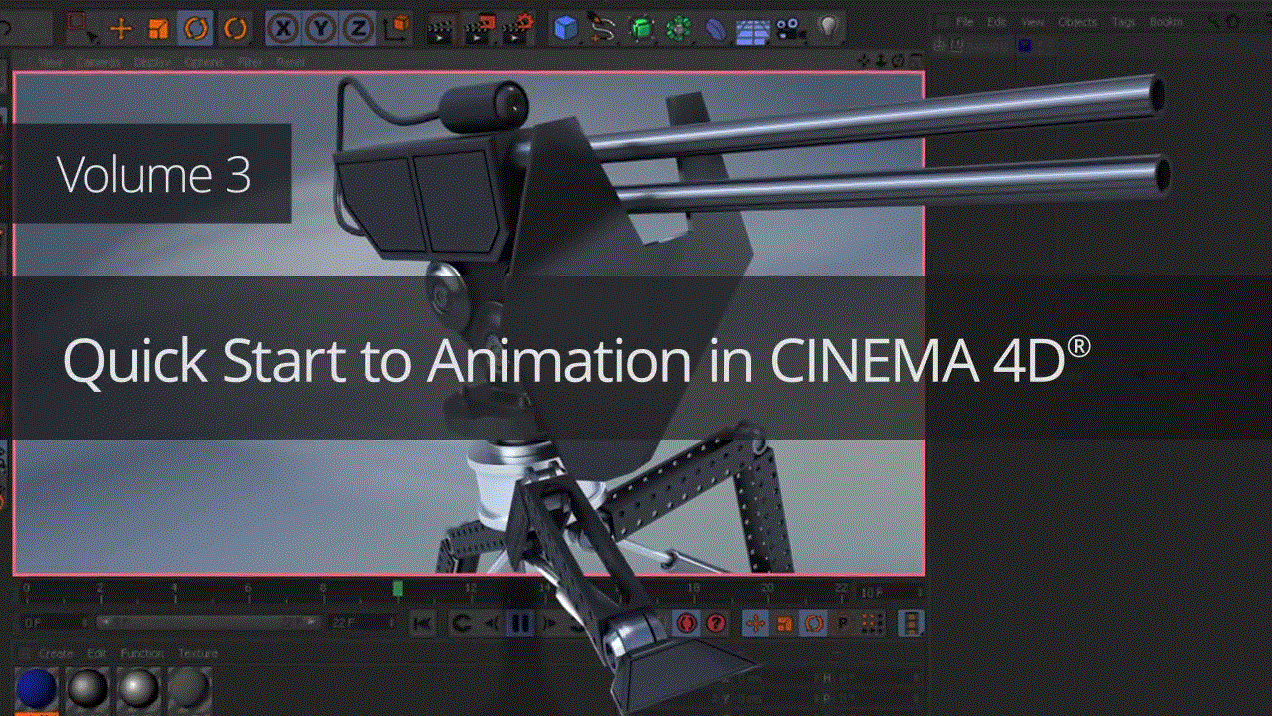The image size is (1272, 716).
Task: Go to start of animation
Action: [423, 624]
